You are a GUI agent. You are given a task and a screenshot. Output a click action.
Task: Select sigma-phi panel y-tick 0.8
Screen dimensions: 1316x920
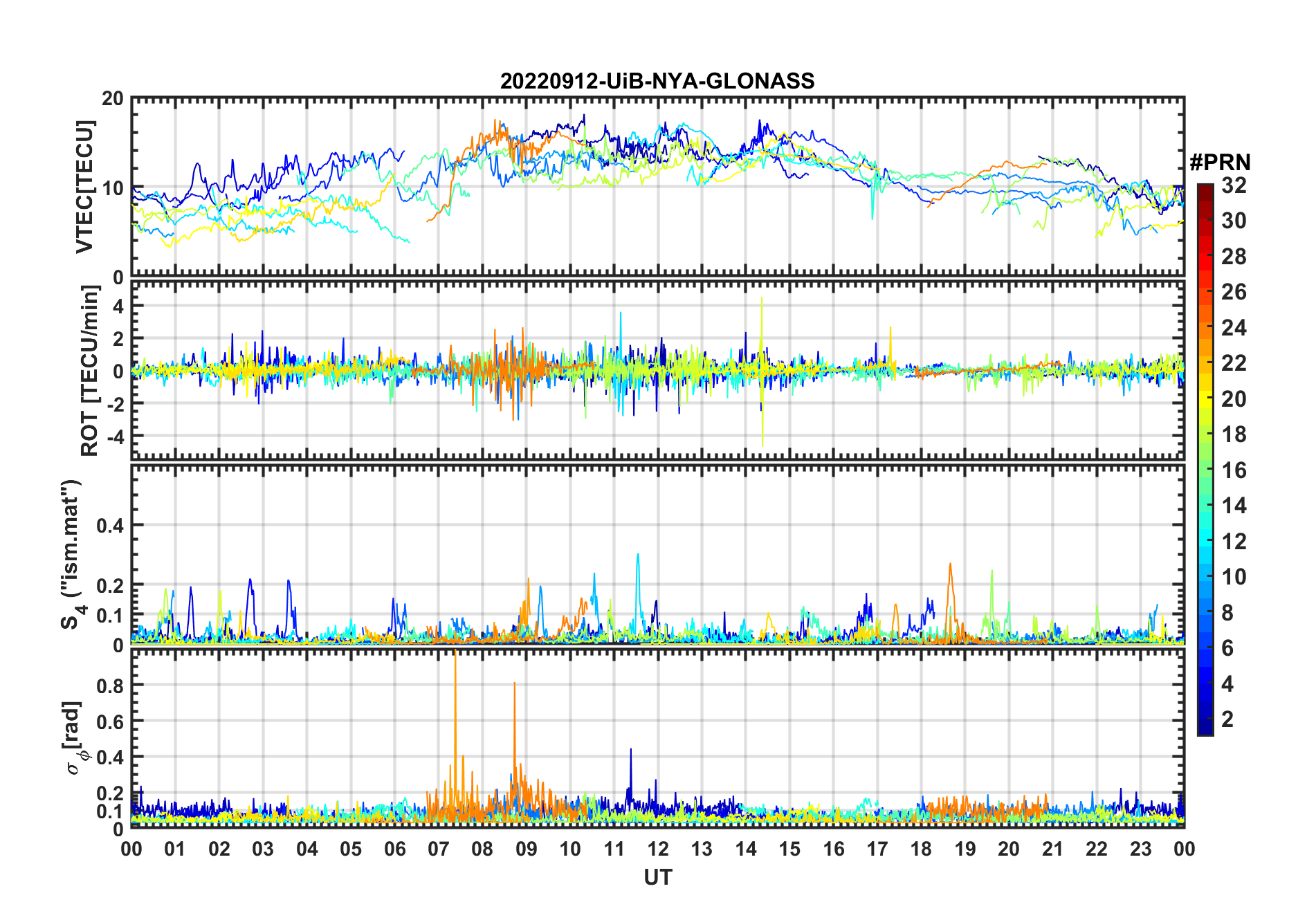click(110, 686)
